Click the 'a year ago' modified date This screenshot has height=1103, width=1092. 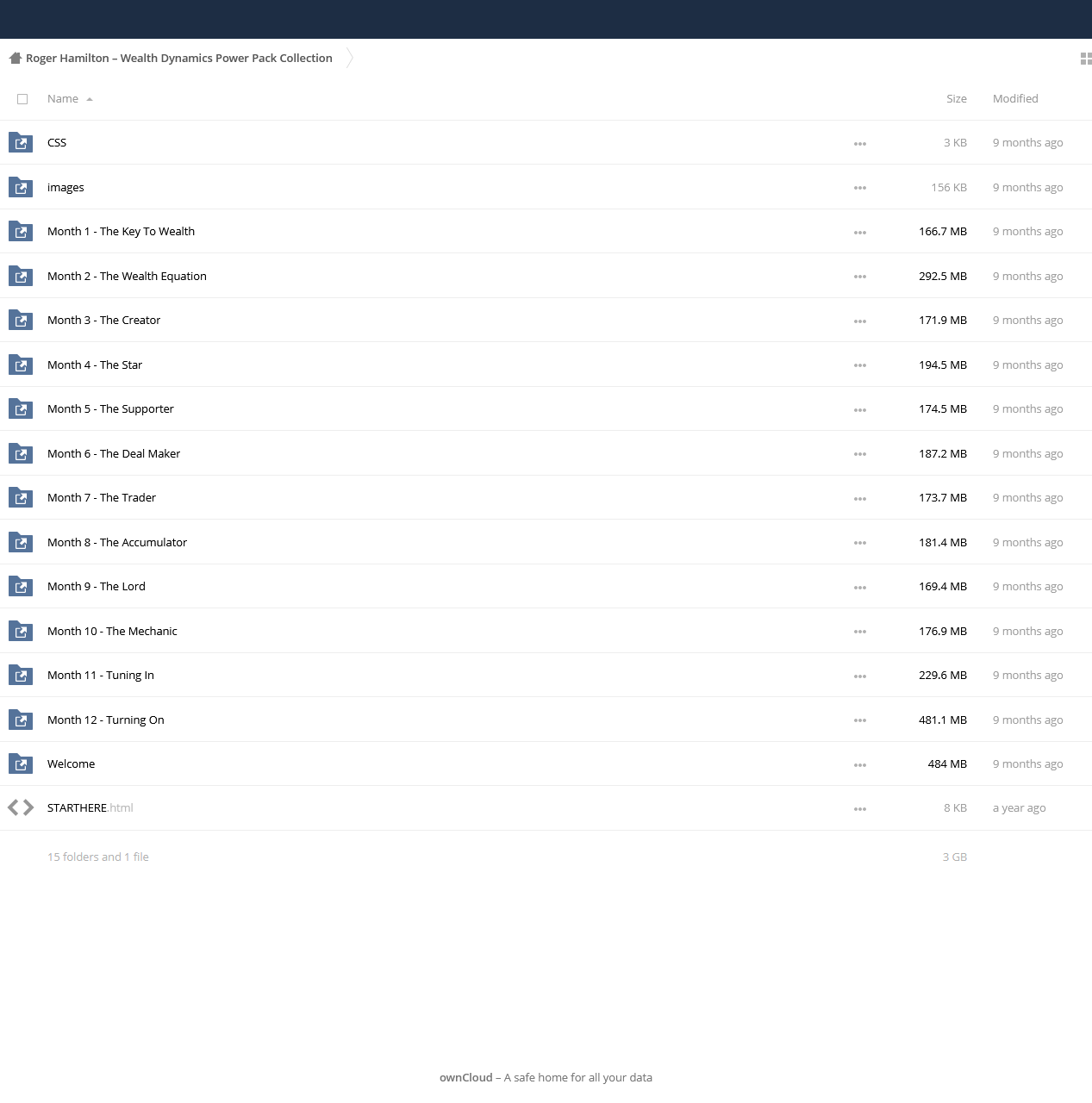(x=1020, y=808)
